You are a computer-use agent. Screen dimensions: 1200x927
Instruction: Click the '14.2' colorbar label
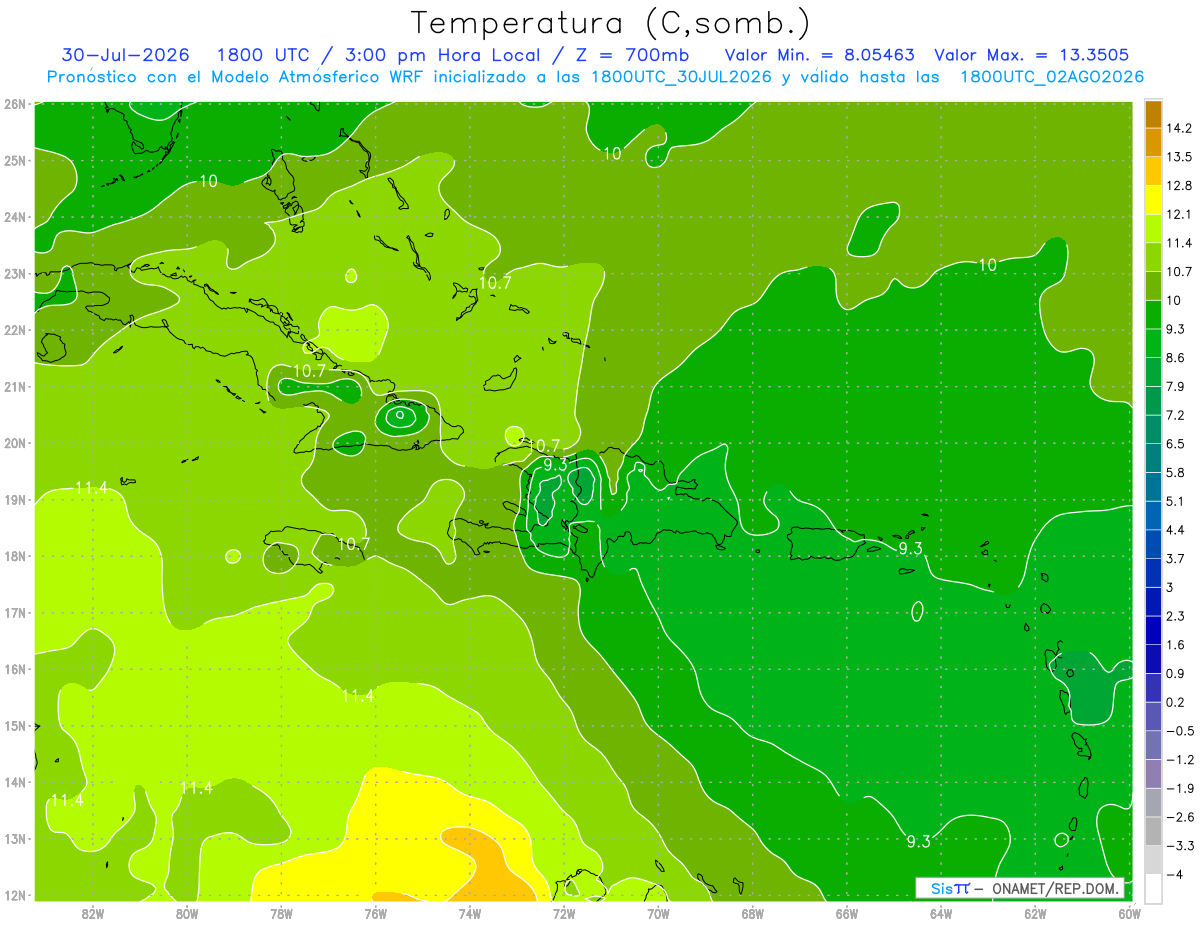(x=1178, y=128)
